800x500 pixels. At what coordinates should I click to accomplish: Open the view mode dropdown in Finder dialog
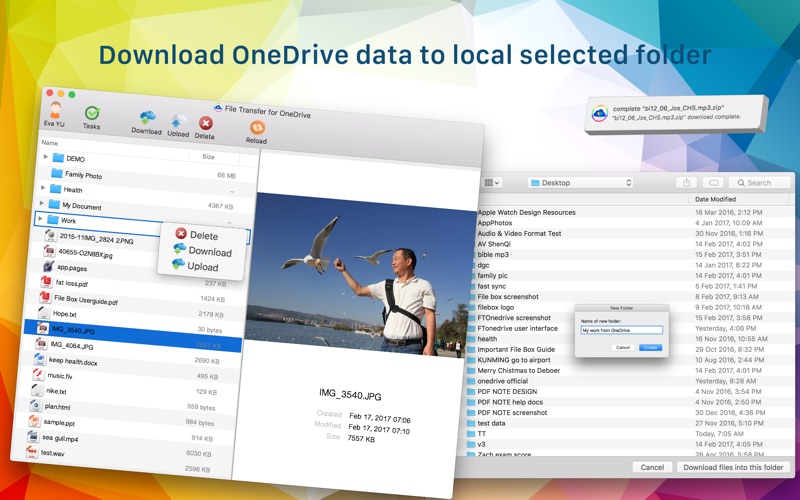[492, 183]
